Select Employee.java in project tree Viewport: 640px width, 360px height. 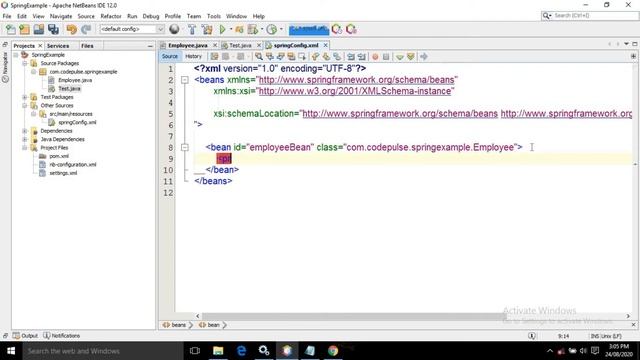point(75,80)
